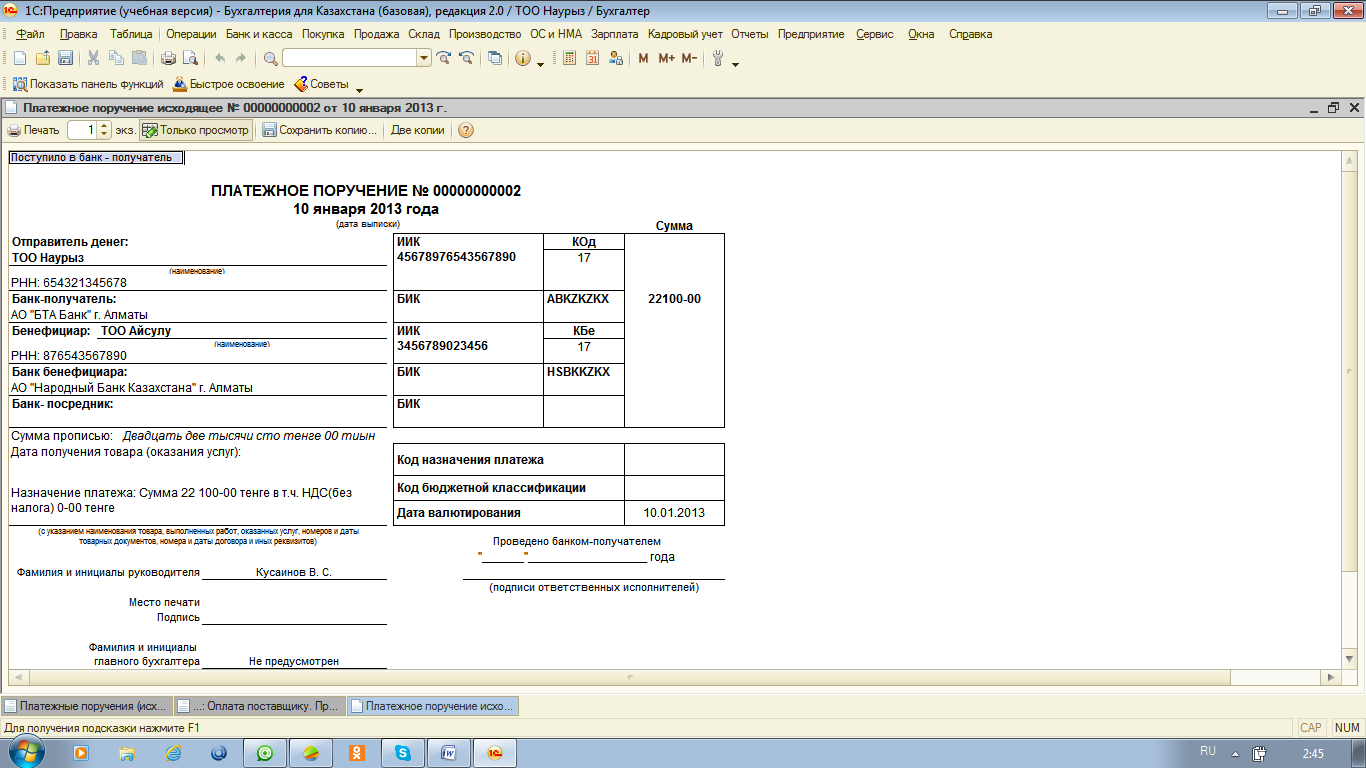Click the copies number input field
Screen dimensions: 1366x768
coord(83,130)
